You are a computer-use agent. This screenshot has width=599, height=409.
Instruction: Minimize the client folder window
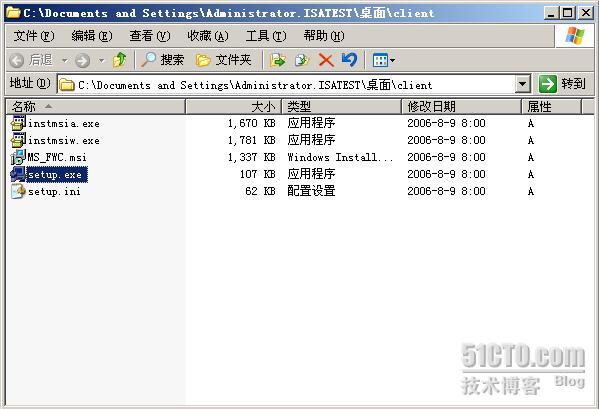pos(550,13)
